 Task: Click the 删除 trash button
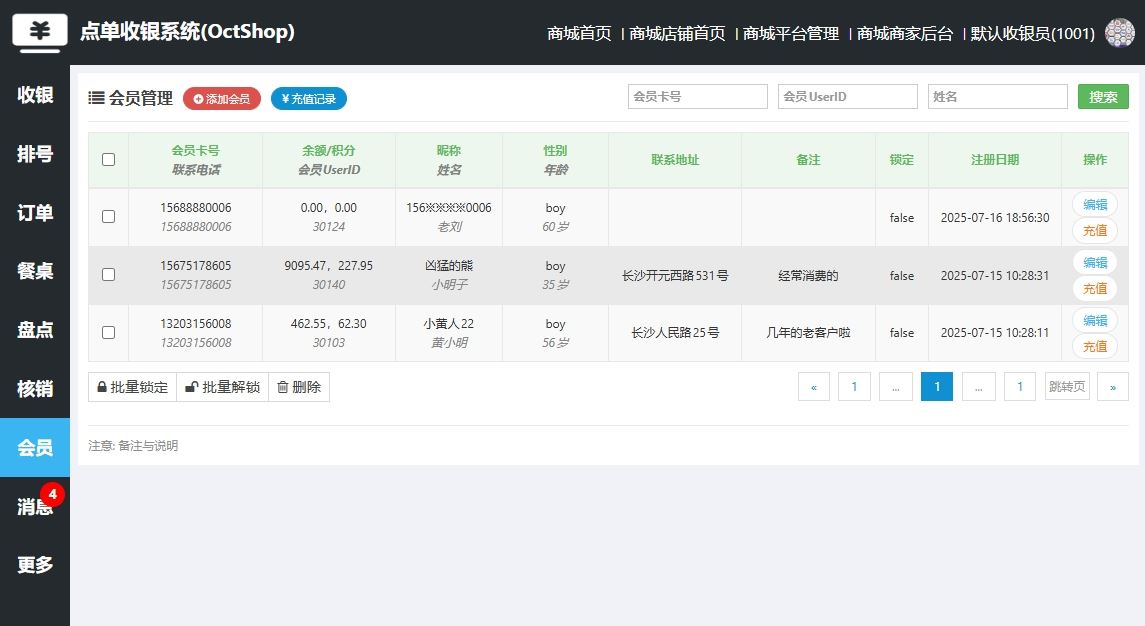299,387
